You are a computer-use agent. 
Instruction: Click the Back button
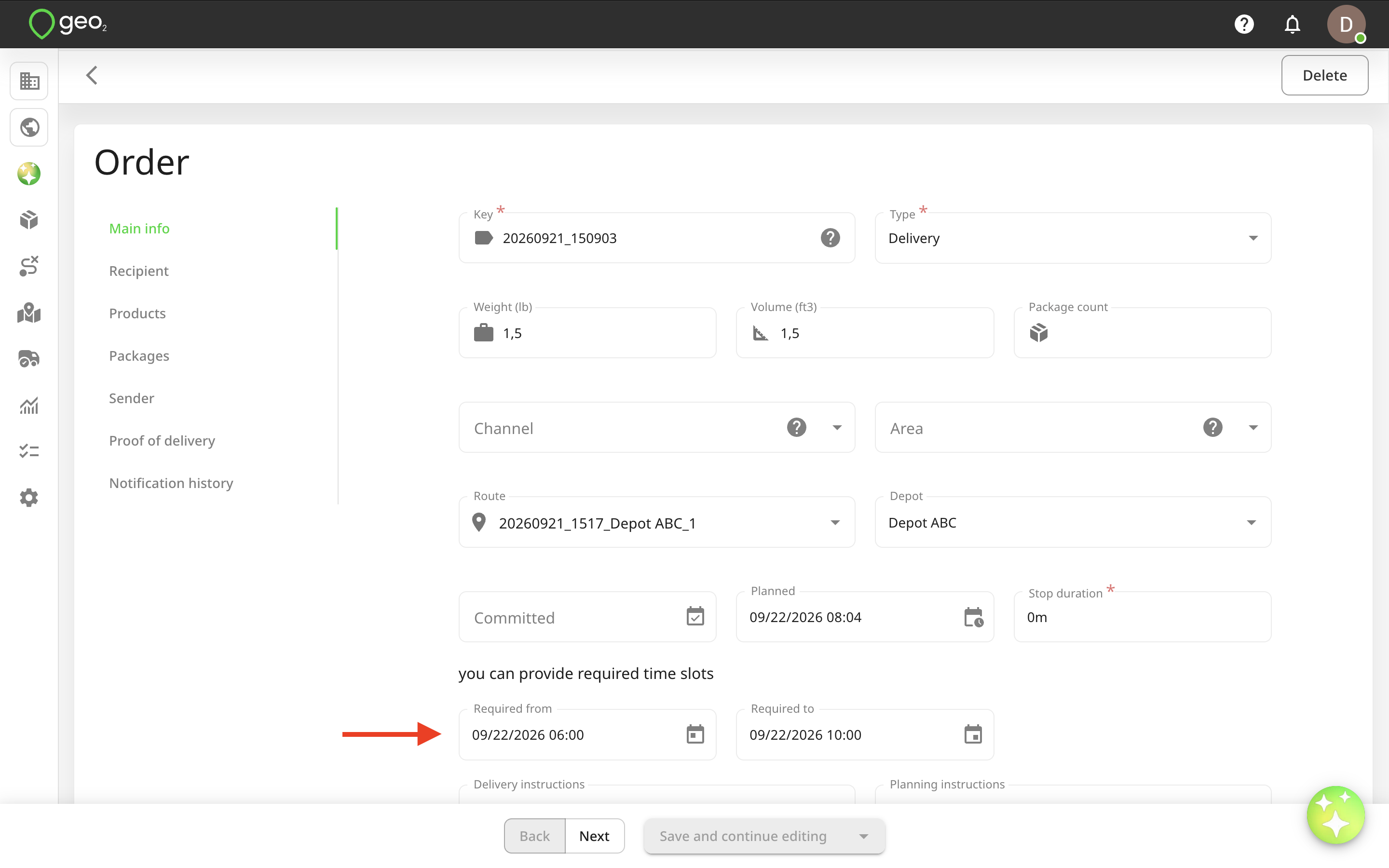pyautogui.click(x=534, y=836)
